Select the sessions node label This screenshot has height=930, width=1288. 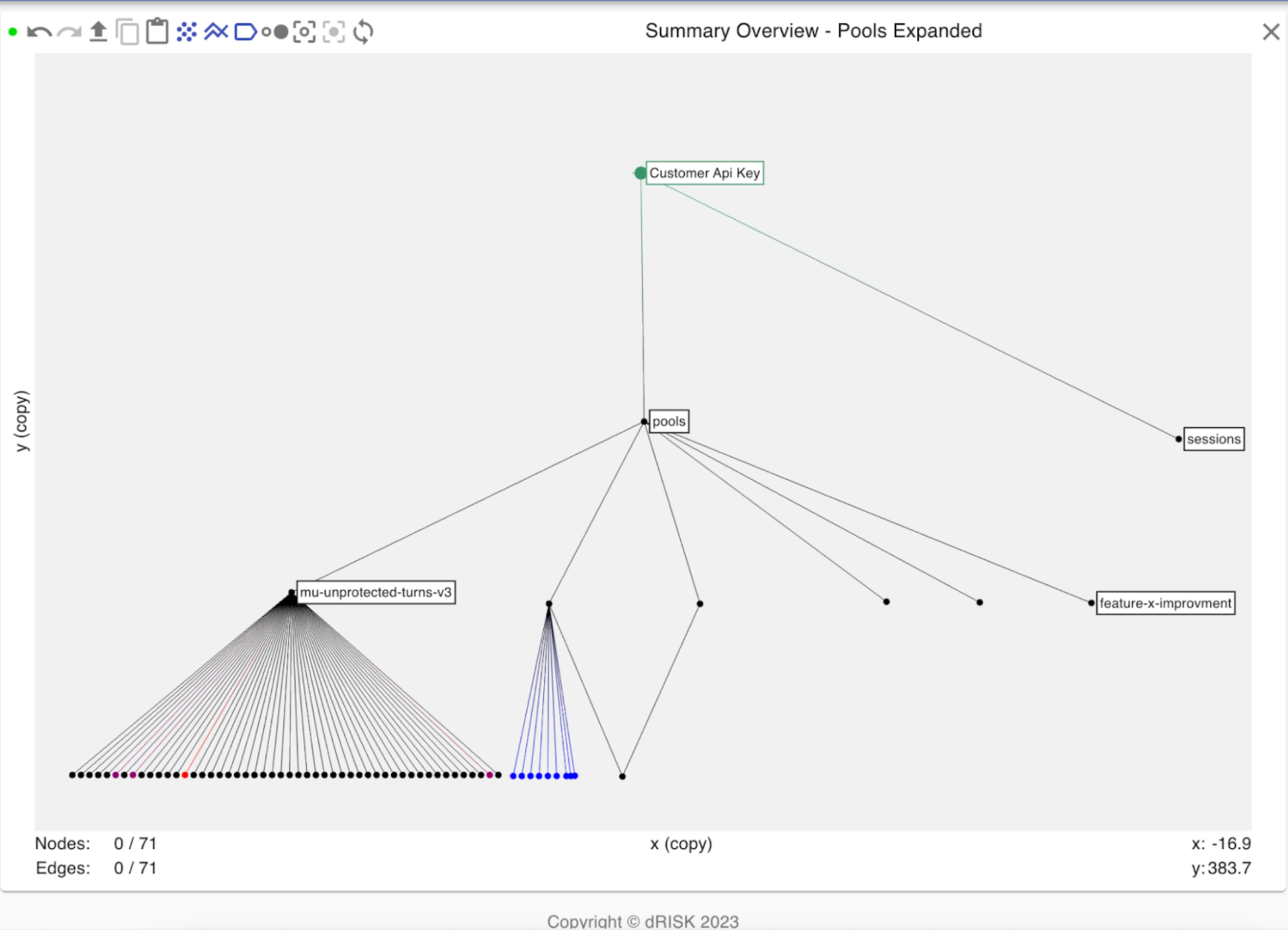1214,439
